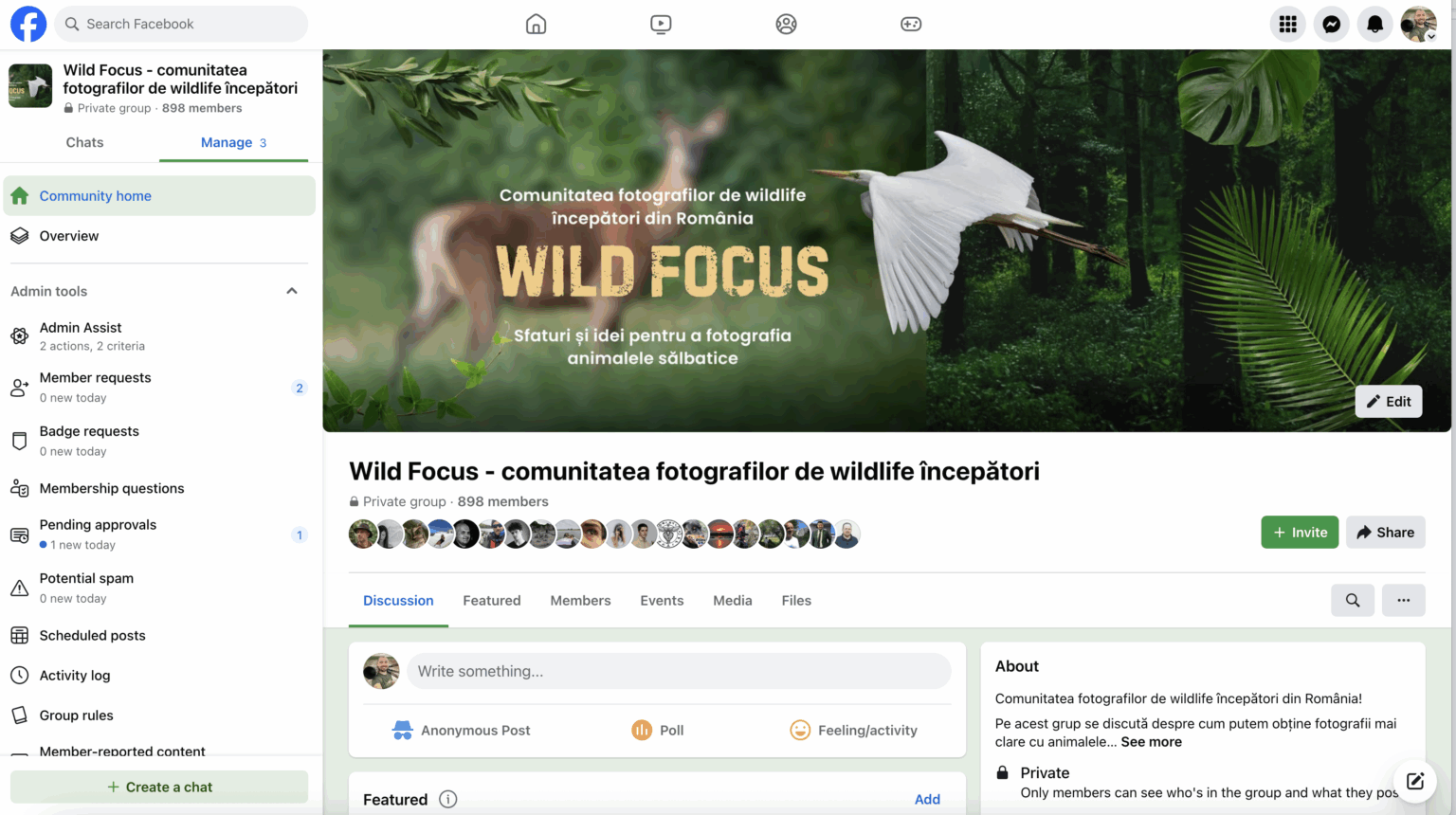Click the Featured info icon
The width and height of the screenshot is (1456, 815).
click(448, 799)
